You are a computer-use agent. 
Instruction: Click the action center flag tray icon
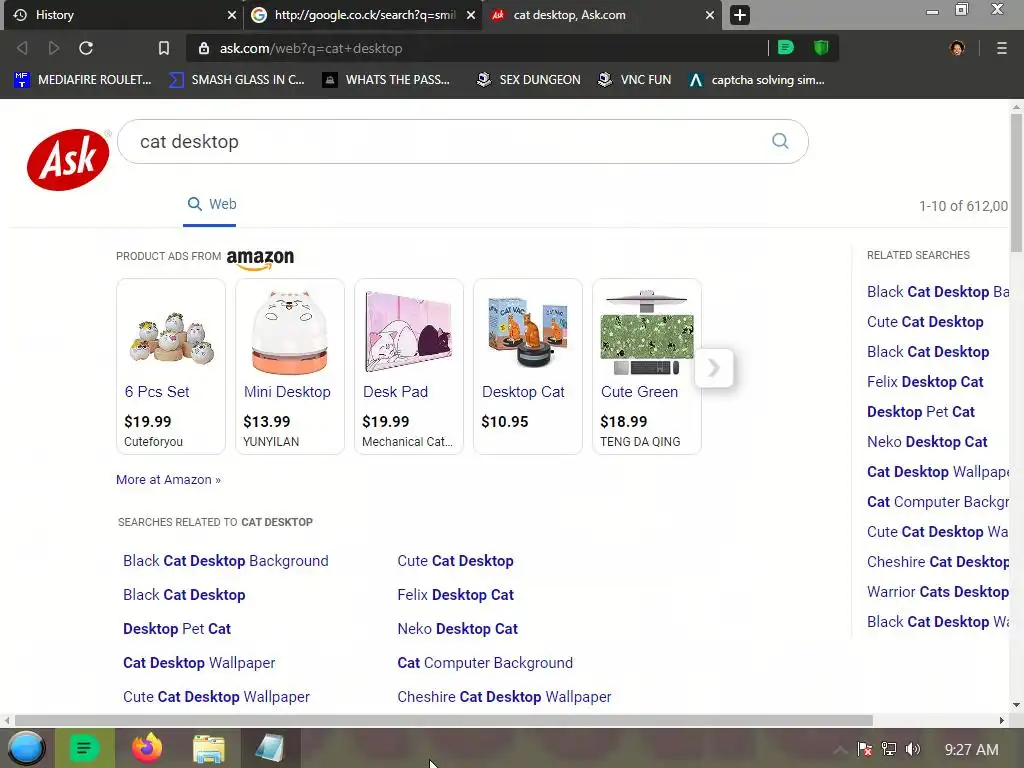tap(865, 749)
